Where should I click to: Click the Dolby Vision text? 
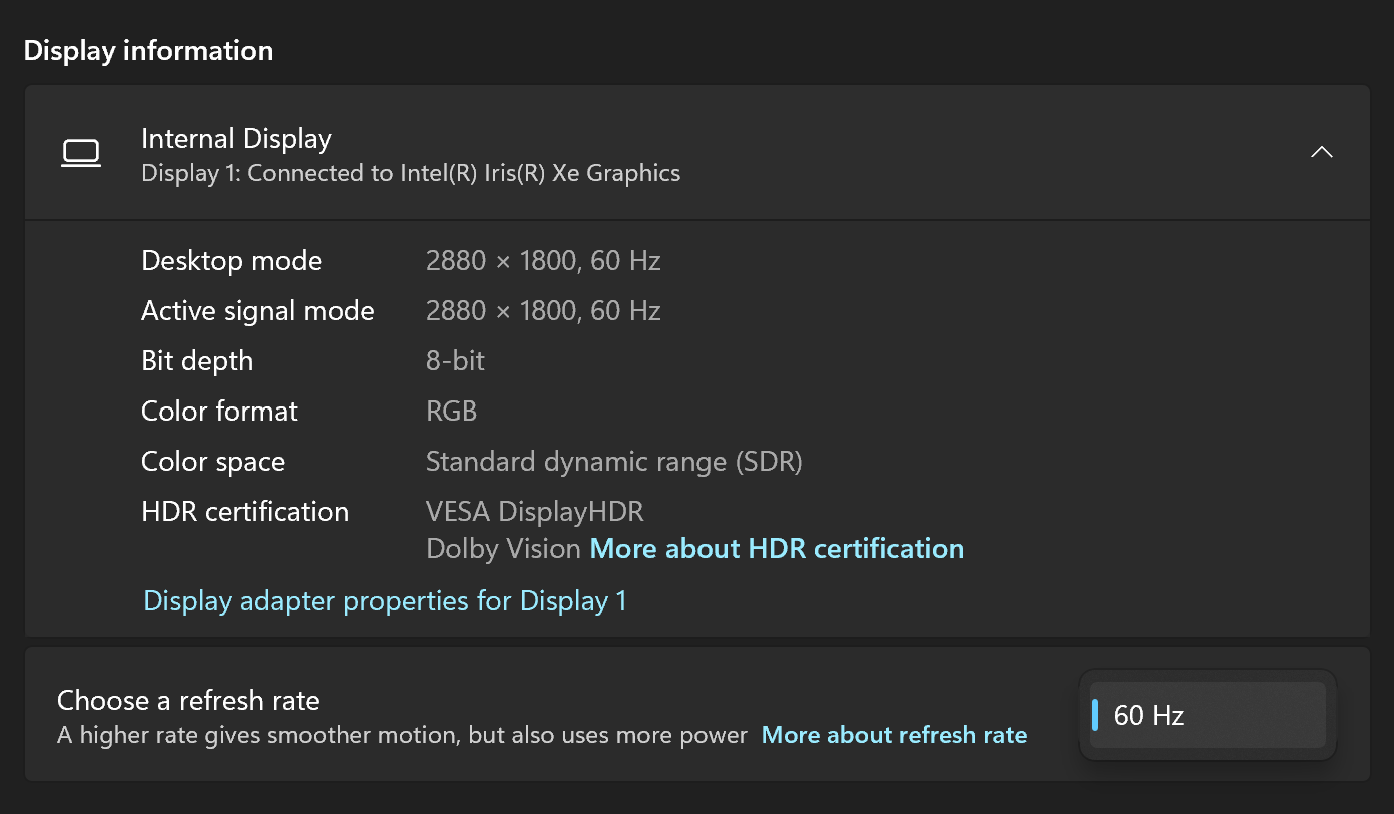(x=503, y=549)
